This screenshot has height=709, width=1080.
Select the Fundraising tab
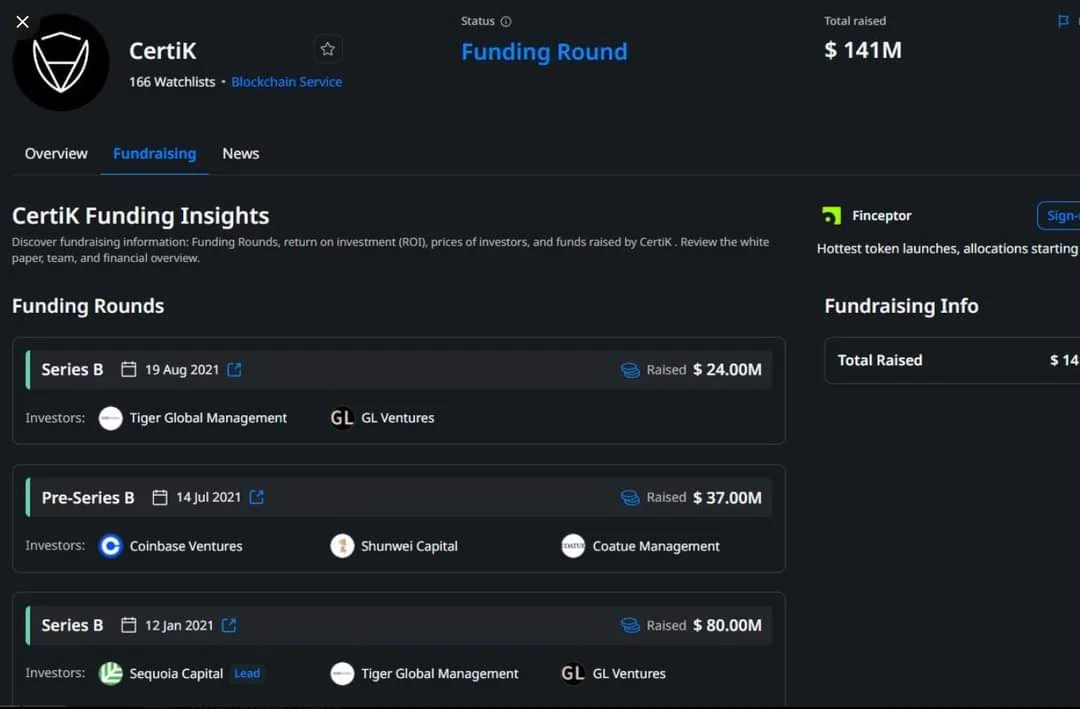pos(154,153)
